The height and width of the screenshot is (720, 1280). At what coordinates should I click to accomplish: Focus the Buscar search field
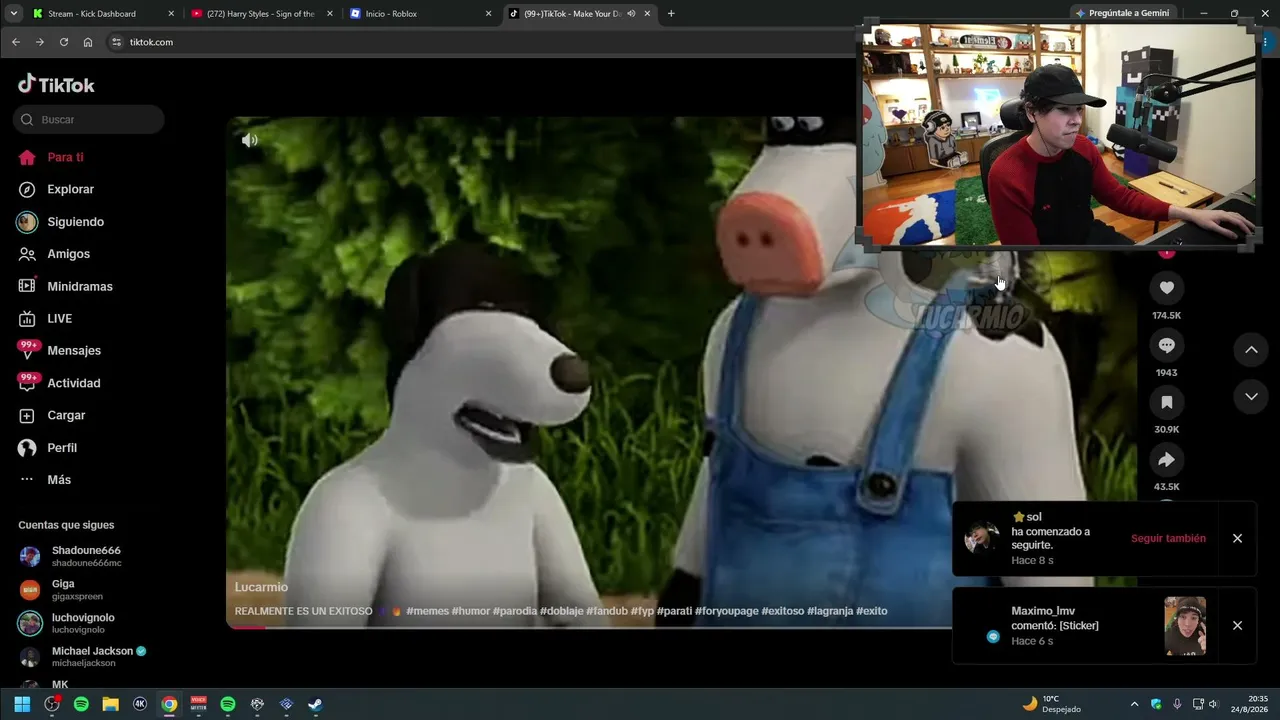[89, 119]
